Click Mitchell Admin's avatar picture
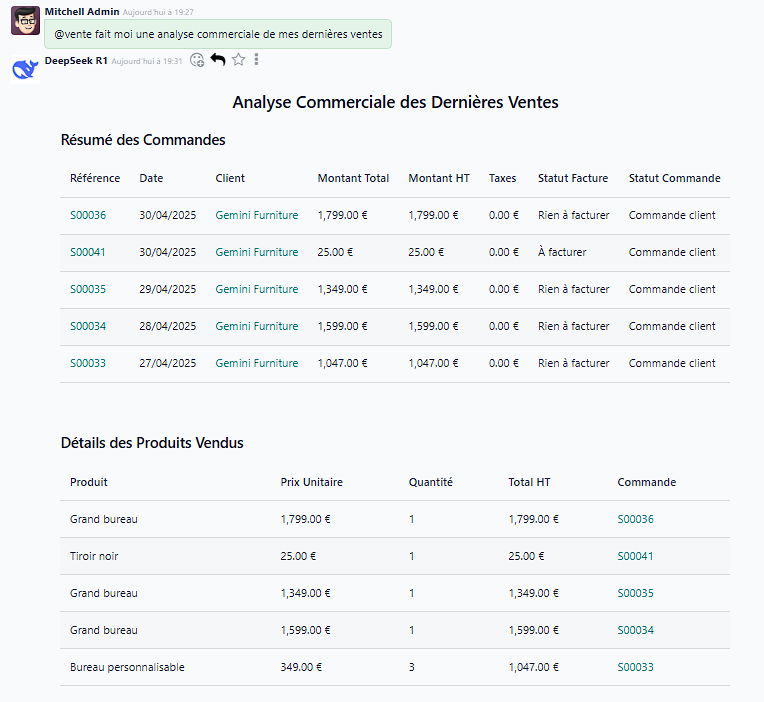Screen dimensions: 764x702 25,20
